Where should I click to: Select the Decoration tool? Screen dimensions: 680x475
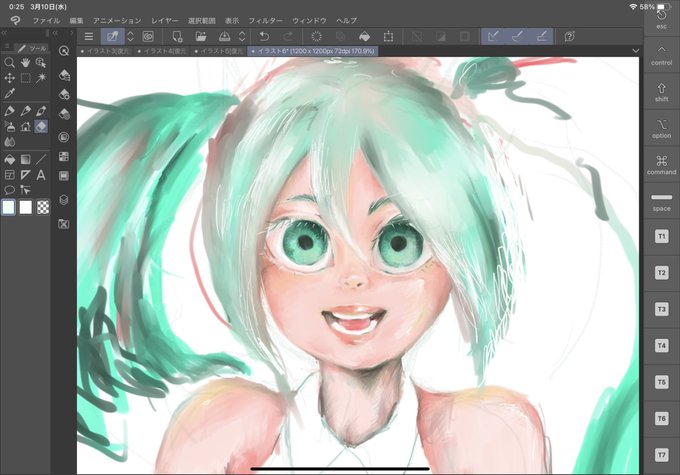point(26,126)
